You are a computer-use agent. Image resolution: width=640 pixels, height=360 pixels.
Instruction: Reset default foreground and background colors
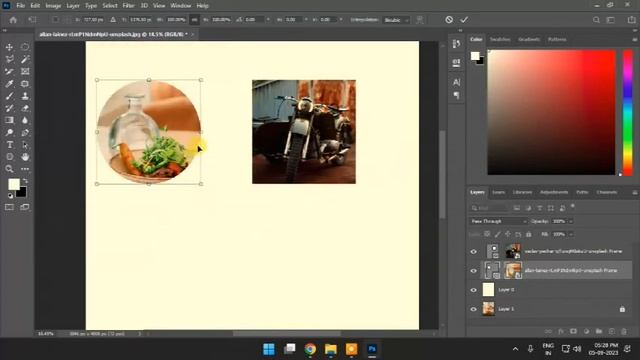tap(10, 196)
